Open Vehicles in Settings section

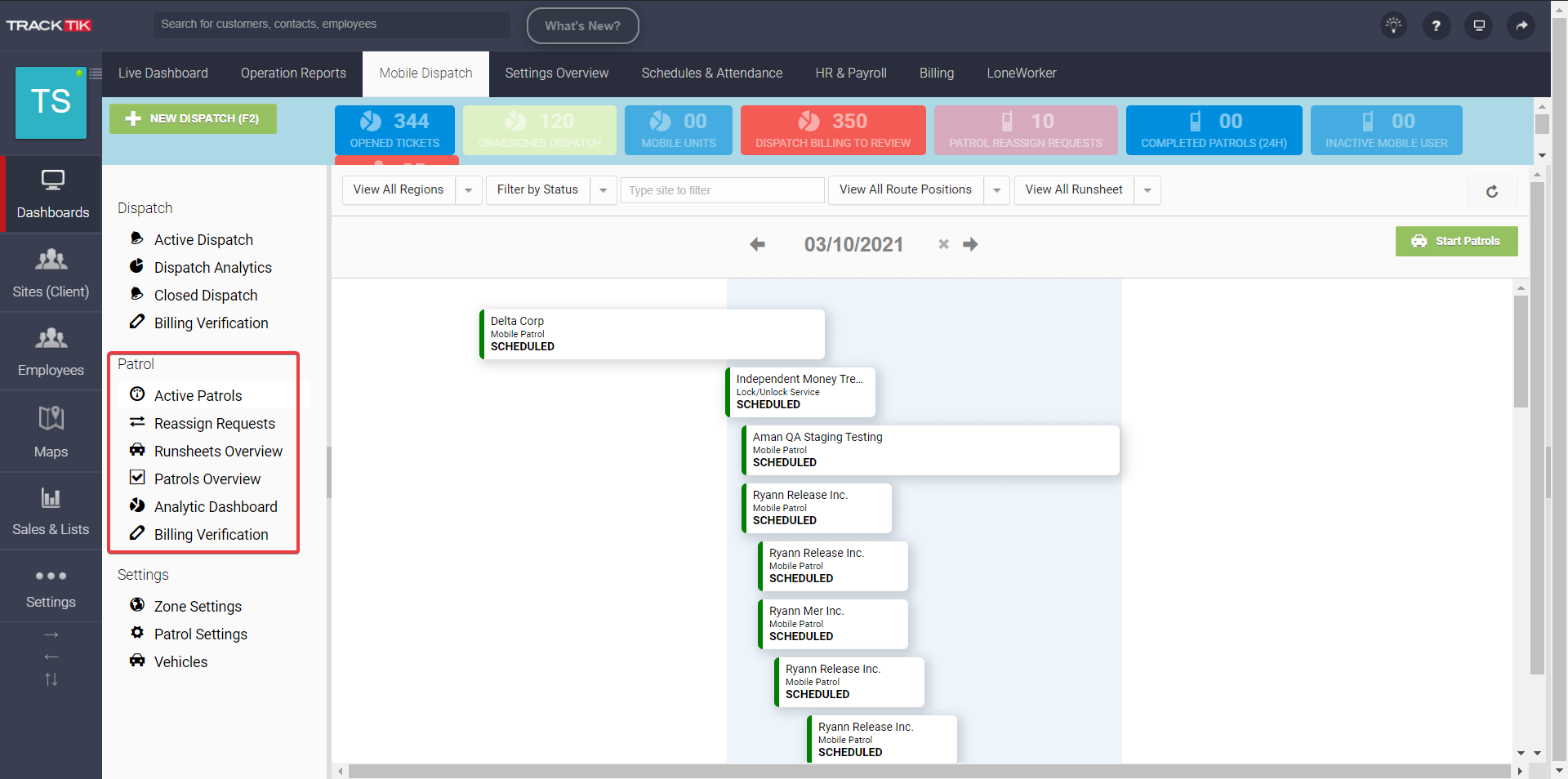(x=180, y=662)
